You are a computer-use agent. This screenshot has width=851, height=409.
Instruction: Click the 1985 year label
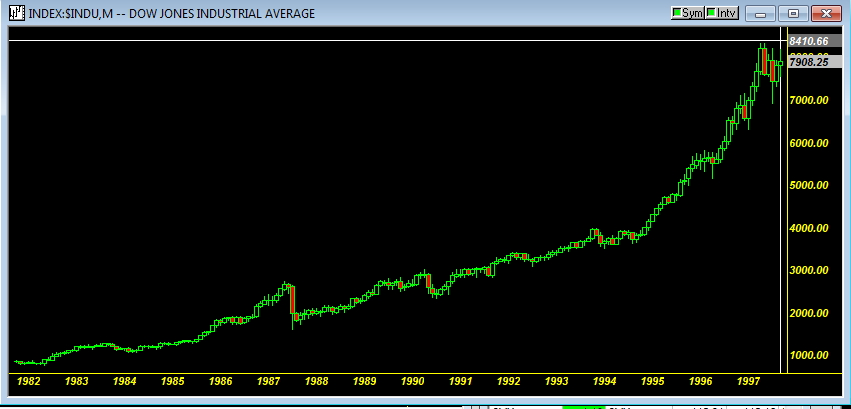172,381
